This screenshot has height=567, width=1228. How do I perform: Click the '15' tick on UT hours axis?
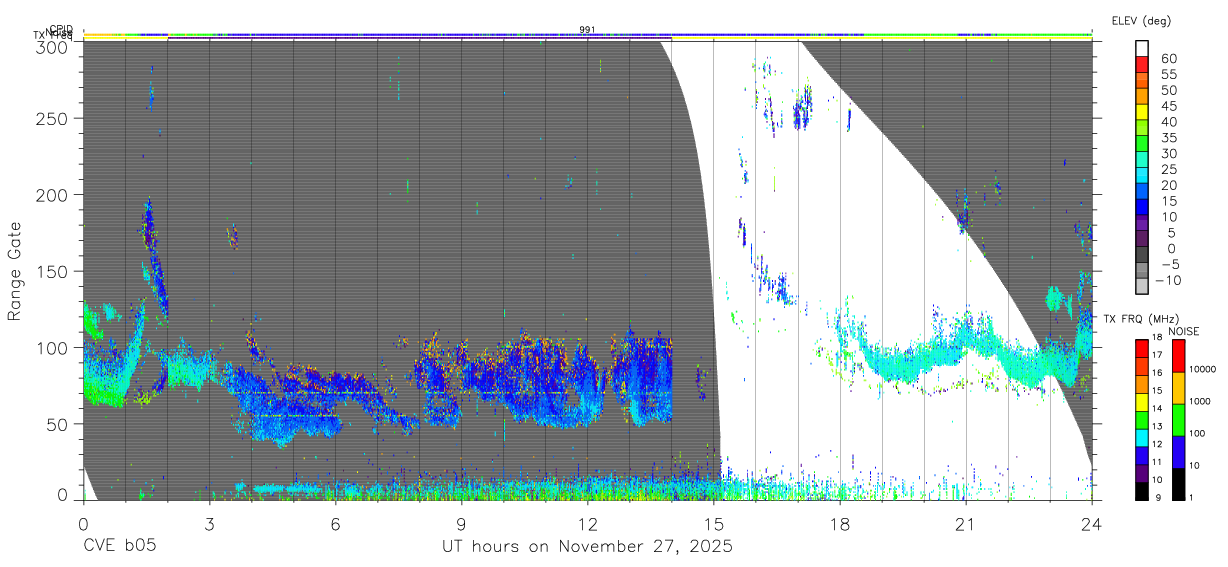click(x=713, y=523)
